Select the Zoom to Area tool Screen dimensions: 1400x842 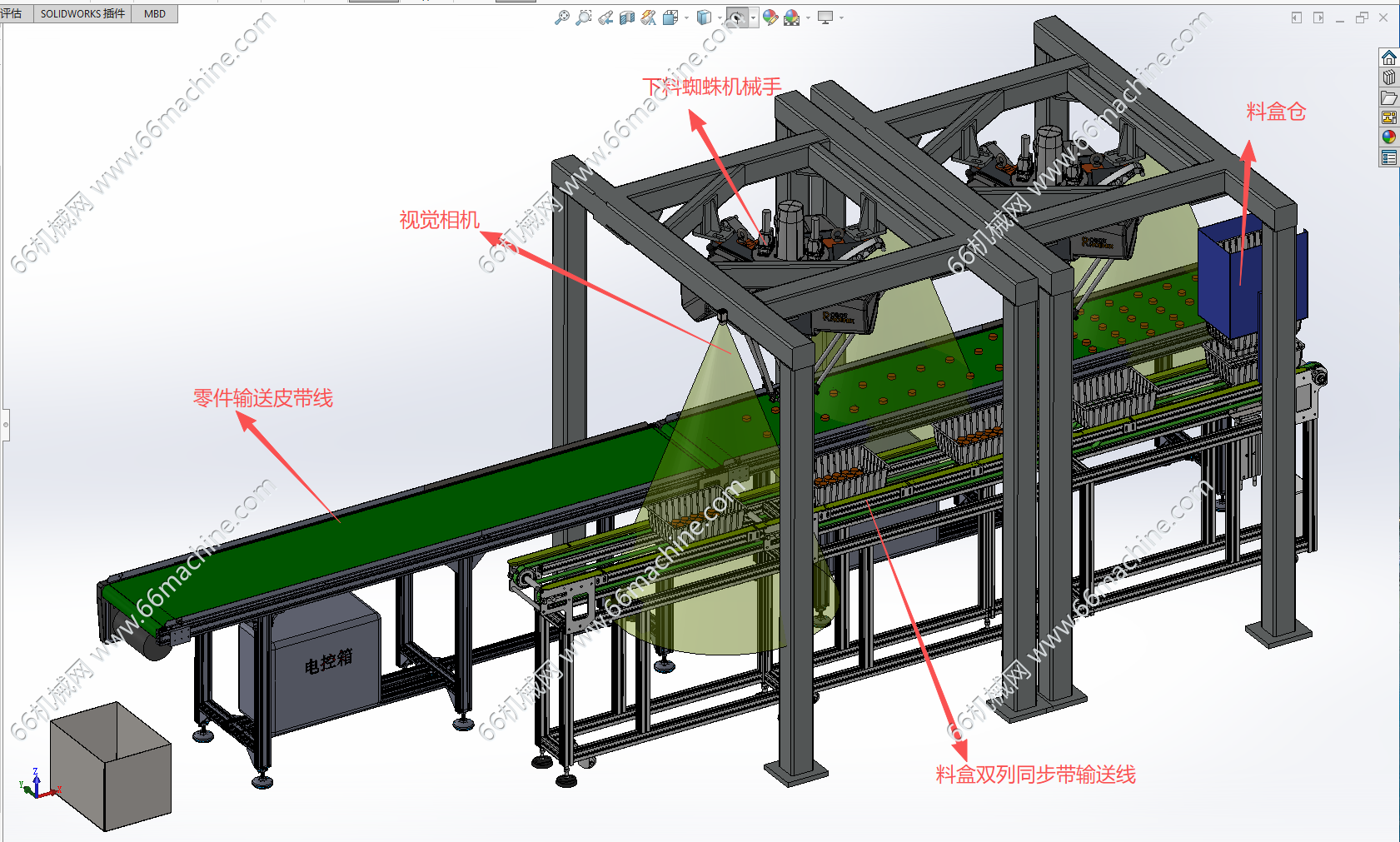pyautogui.click(x=584, y=17)
